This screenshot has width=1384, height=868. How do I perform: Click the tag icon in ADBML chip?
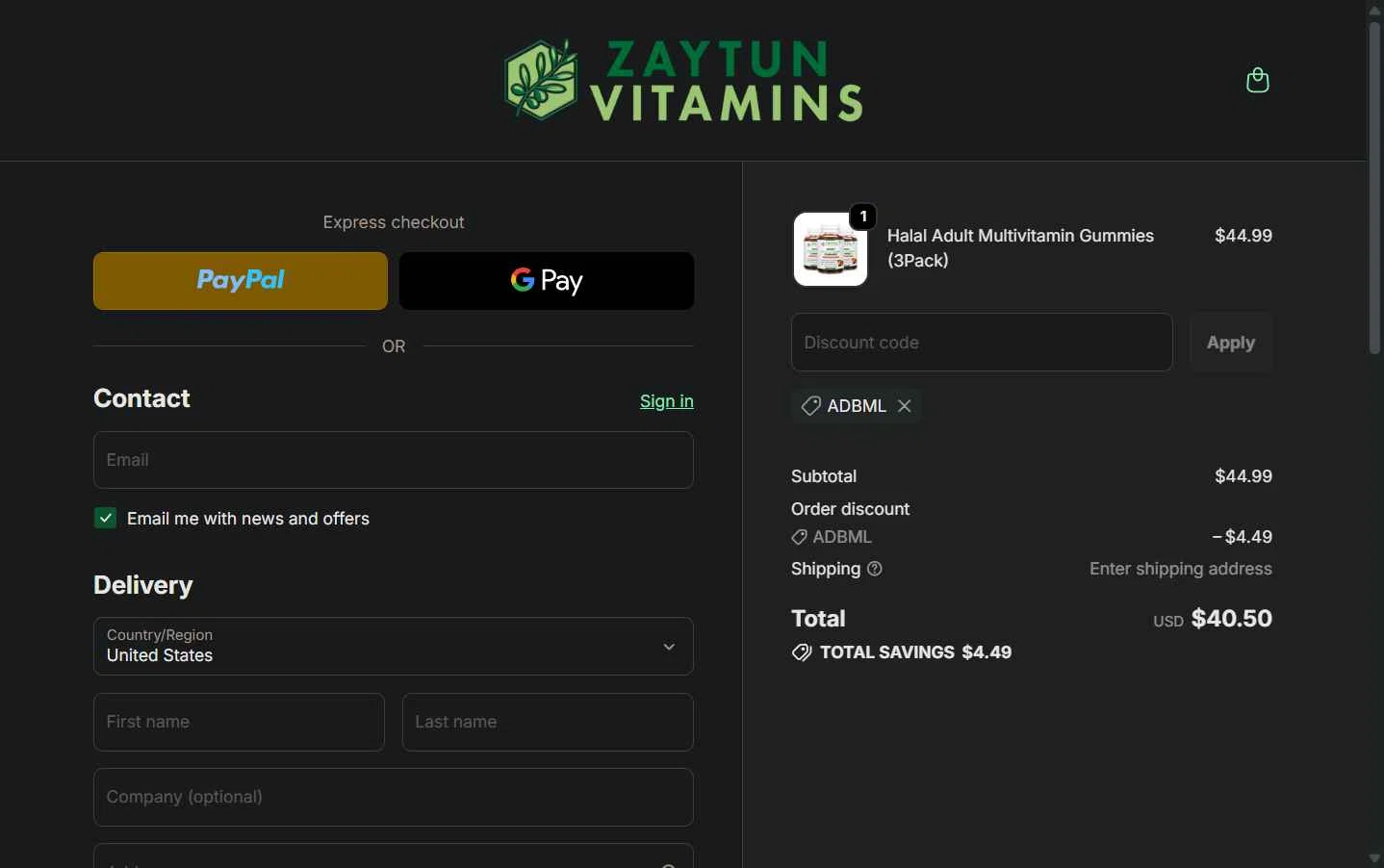811,406
